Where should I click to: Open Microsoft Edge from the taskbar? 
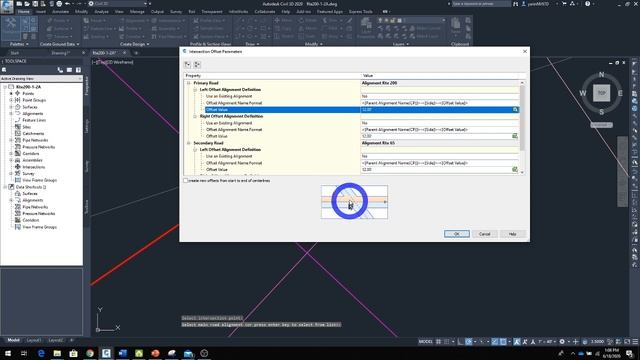41,353
